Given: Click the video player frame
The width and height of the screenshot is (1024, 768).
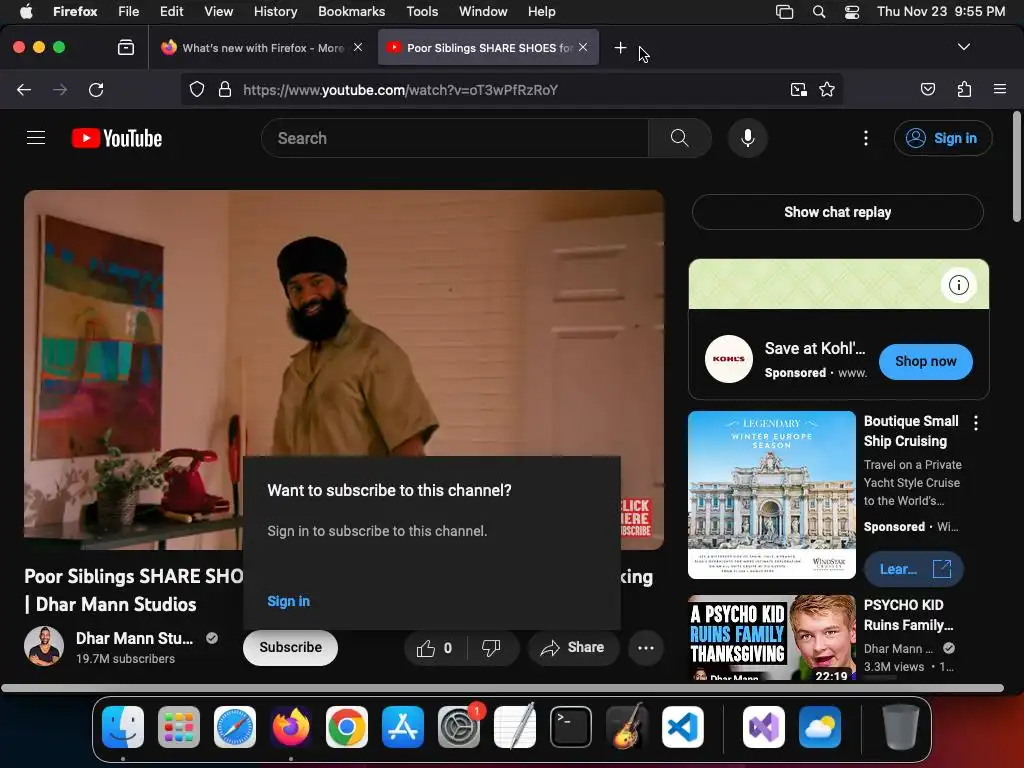Looking at the screenshot, I should [344, 370].
